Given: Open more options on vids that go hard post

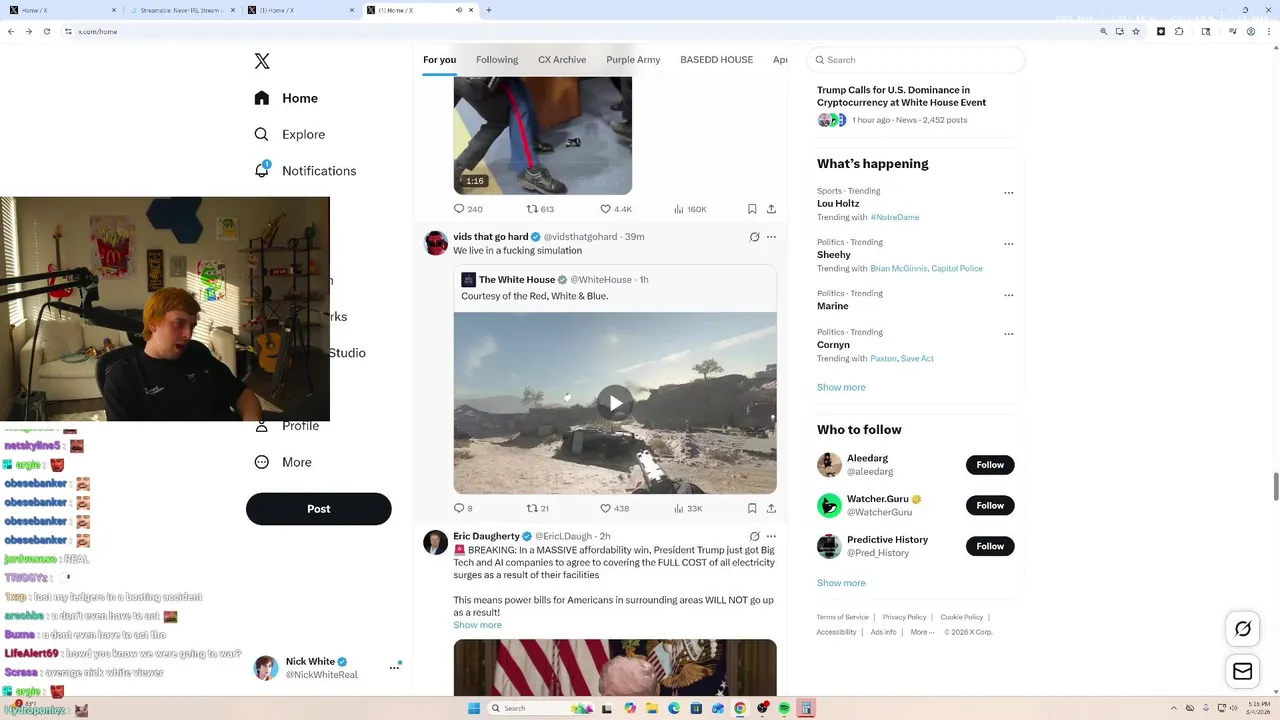Looking at the screenshot, I should click(771, 237).
